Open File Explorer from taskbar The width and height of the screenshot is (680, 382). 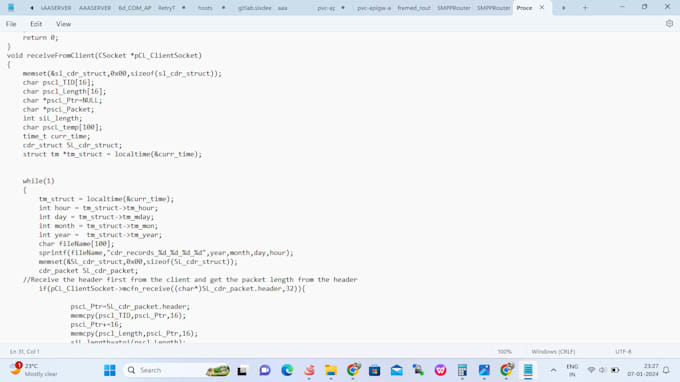pyautogui.click(x=331, y=370)
